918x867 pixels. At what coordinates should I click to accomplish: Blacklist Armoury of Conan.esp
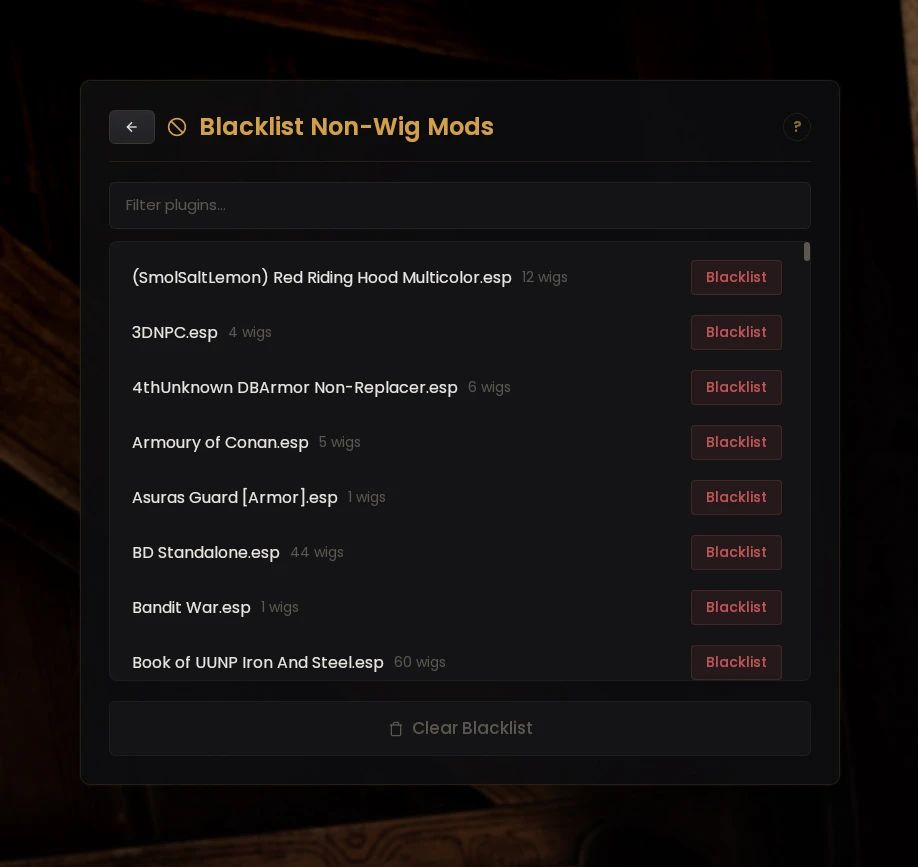(736, 442)
